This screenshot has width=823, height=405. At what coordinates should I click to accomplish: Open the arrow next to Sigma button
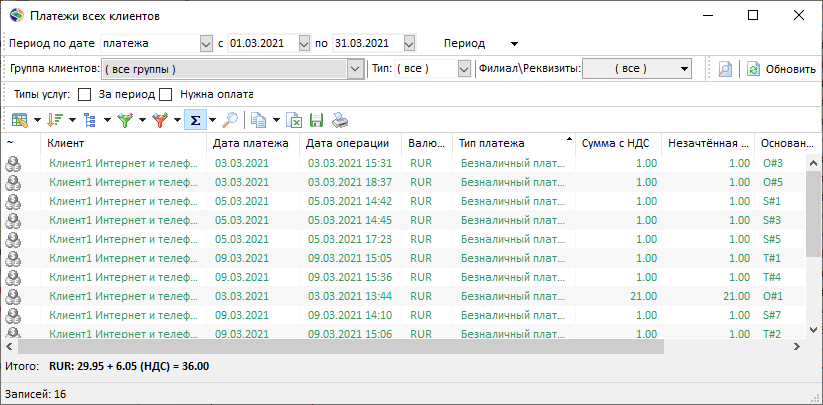coord(212,121)
